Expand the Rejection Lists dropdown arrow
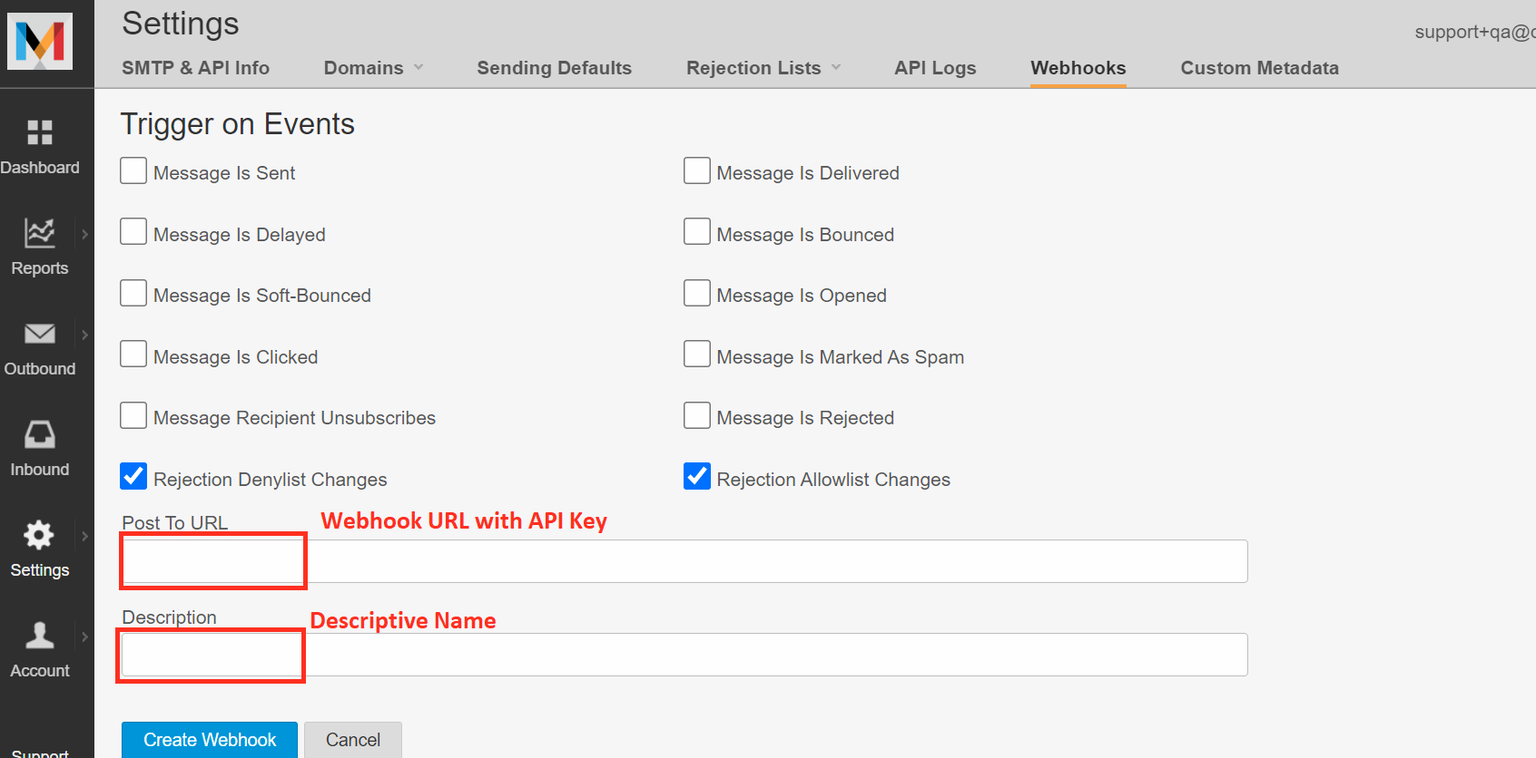1536x758 pixels. pyautogui.click(x=835, y=67)
